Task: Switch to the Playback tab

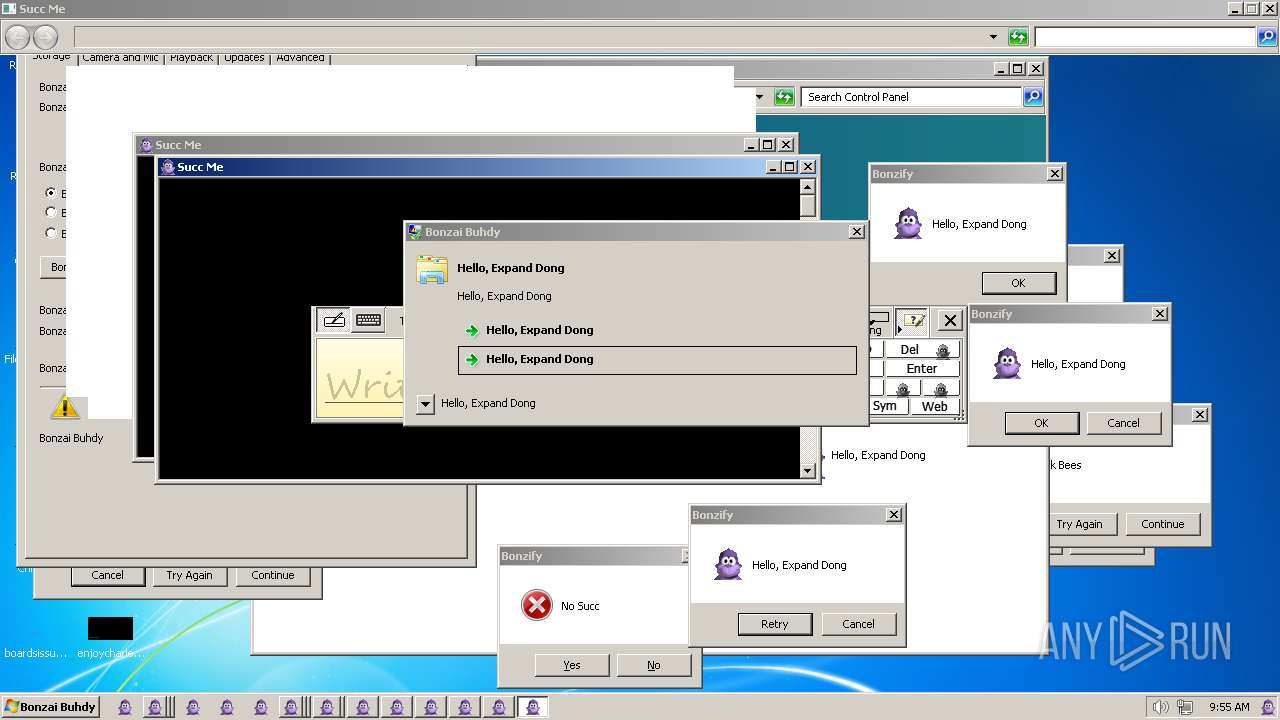Action: 191,58
